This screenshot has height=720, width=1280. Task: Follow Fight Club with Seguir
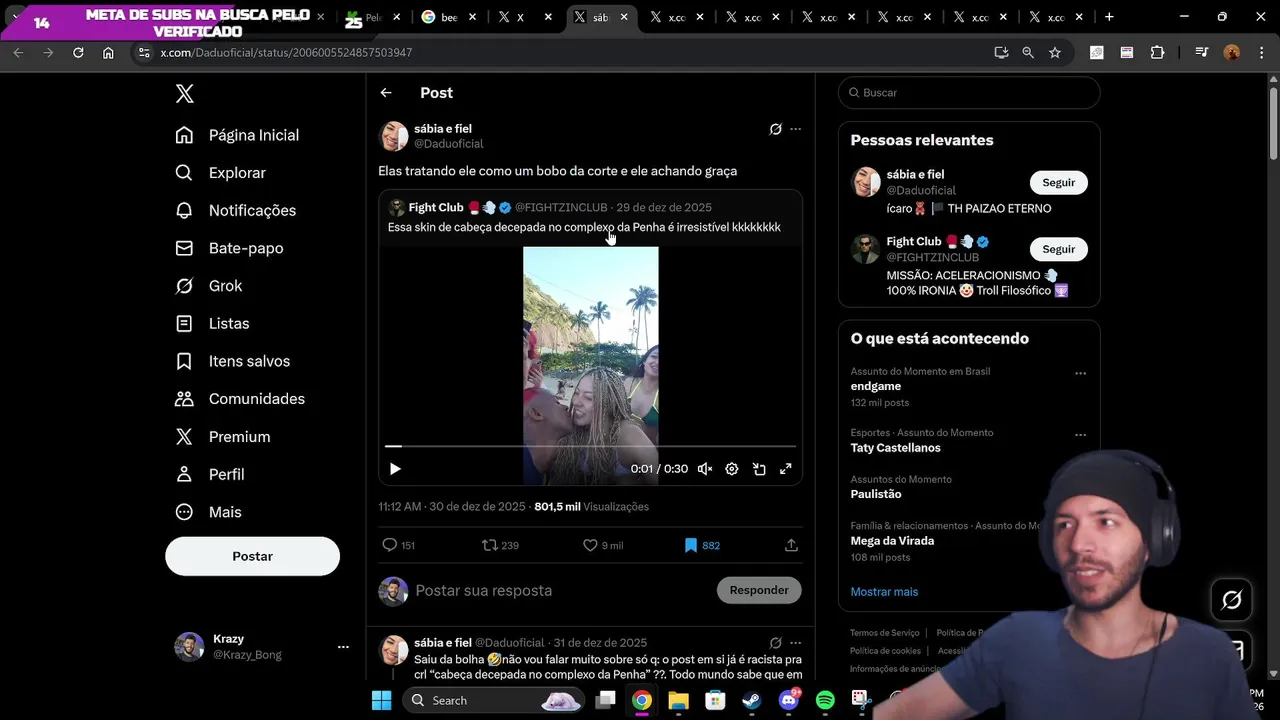(x=1059, y=249)
